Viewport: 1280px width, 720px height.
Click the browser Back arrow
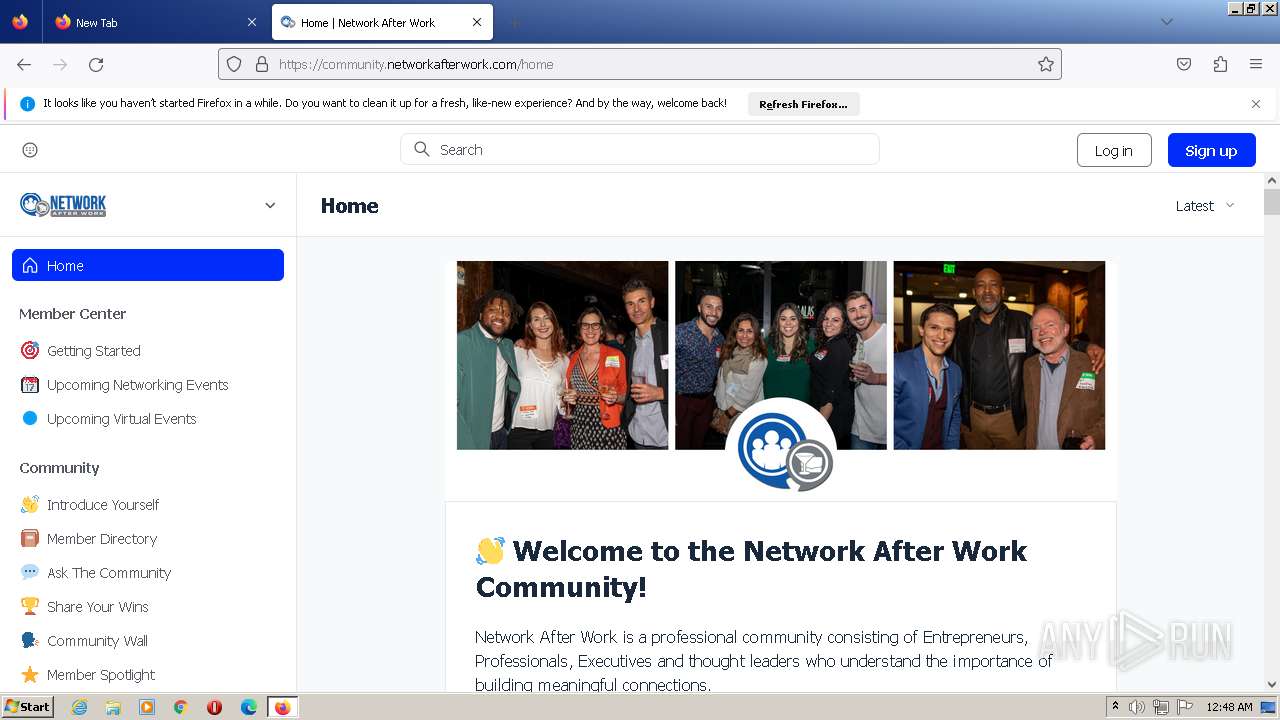pos(24,64)
